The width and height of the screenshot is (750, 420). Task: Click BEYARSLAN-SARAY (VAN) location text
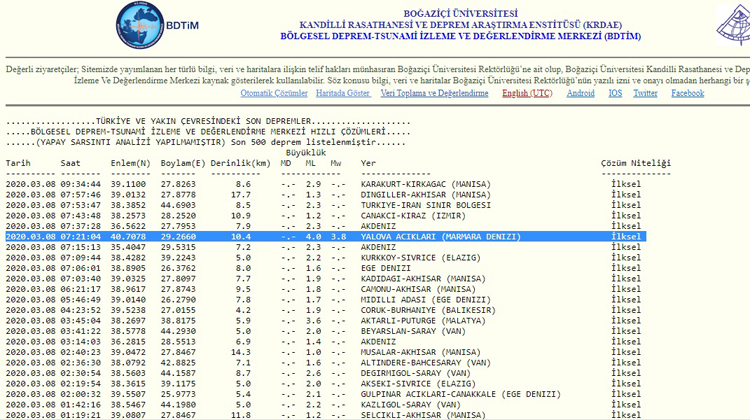(413, 332)
